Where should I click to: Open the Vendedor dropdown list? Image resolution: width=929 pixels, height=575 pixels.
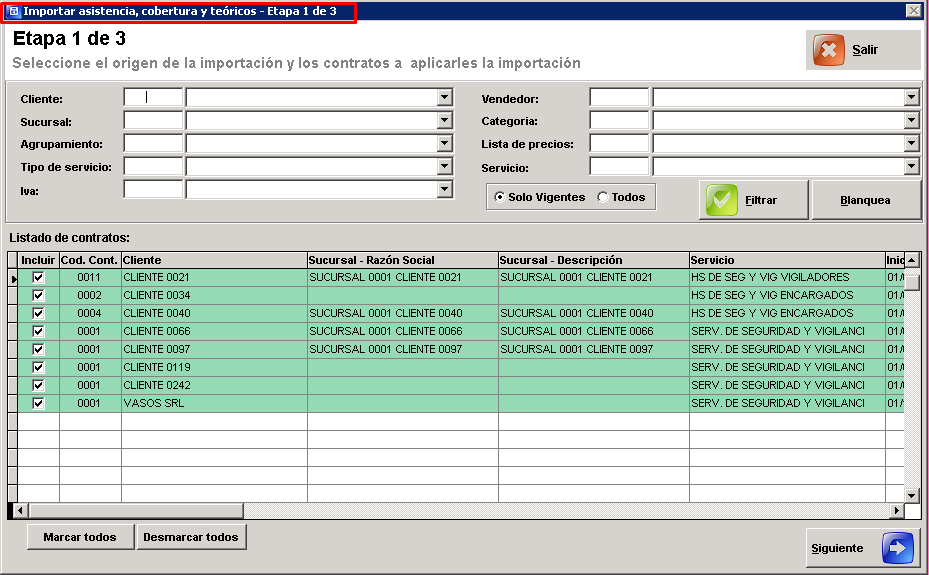click(x=911, y=97)
